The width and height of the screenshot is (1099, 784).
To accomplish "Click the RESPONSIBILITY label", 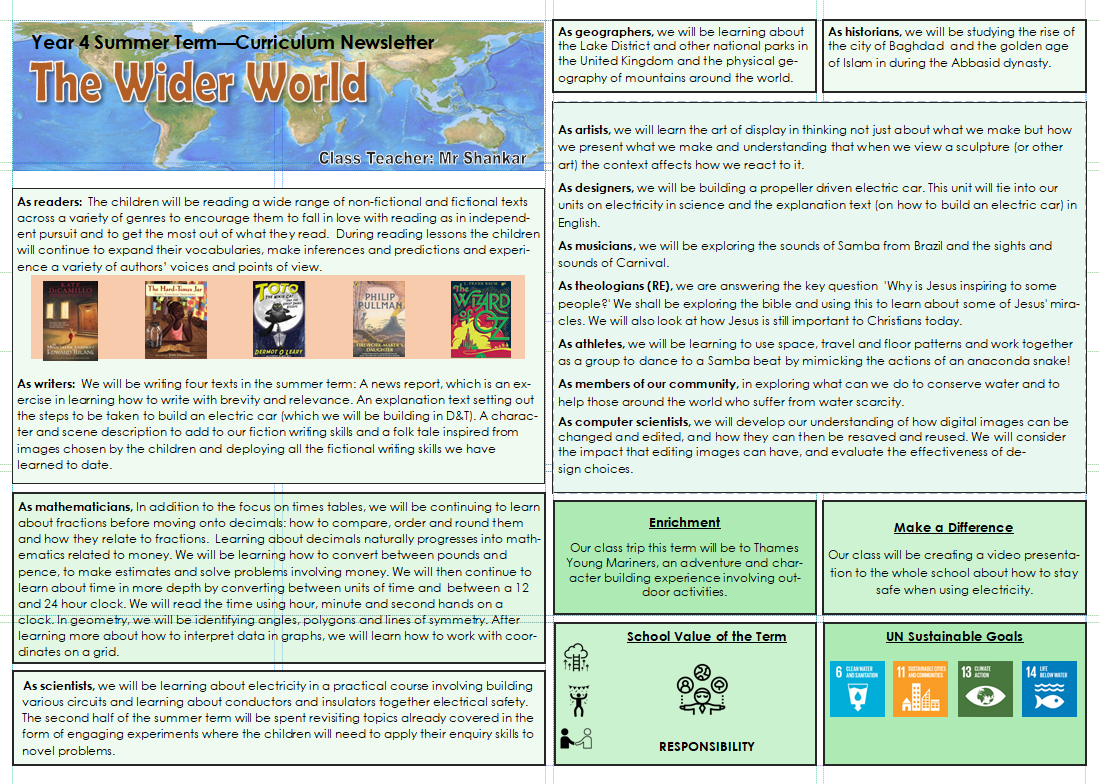I will pos(706,747).
